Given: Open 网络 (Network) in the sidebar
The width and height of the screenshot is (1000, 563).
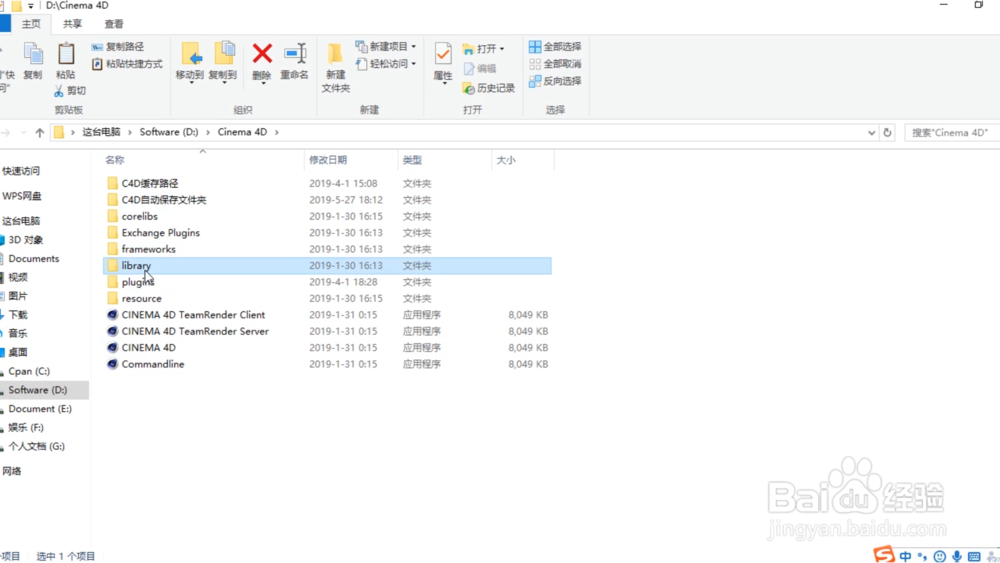Looking at the screenshot, I should tap(12, 471).
